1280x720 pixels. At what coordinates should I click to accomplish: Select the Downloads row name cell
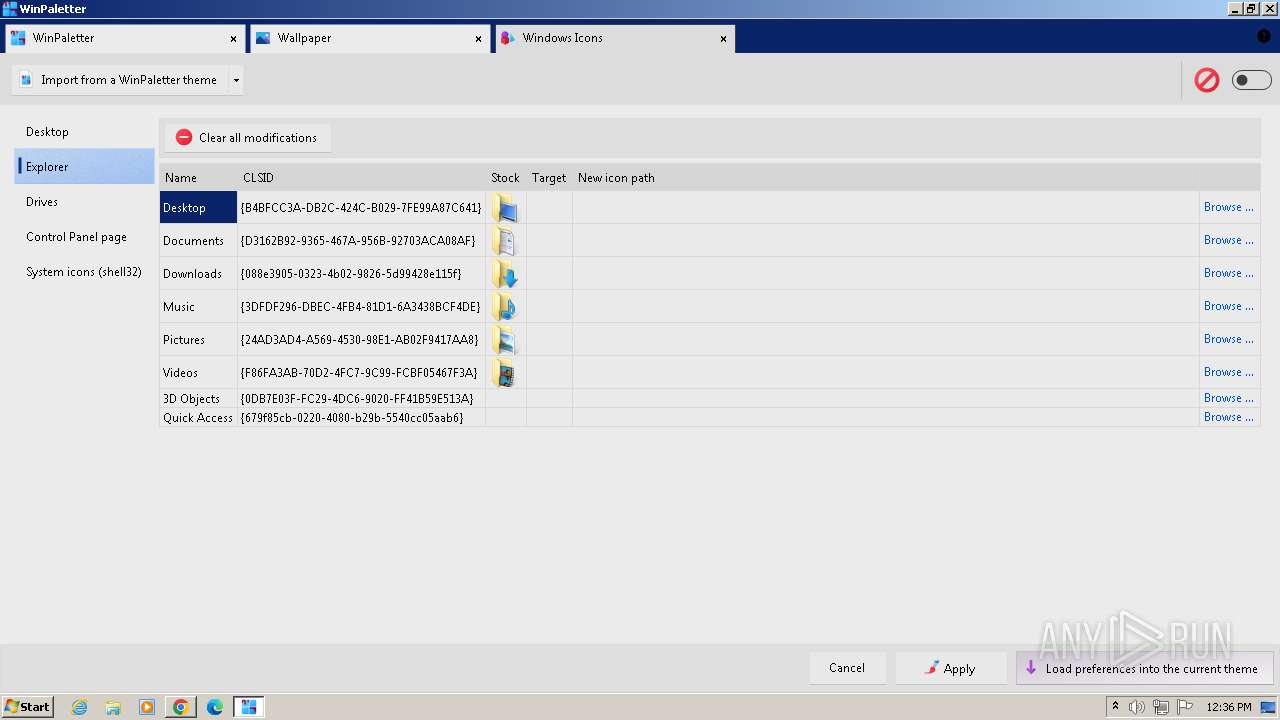point(198,274)
